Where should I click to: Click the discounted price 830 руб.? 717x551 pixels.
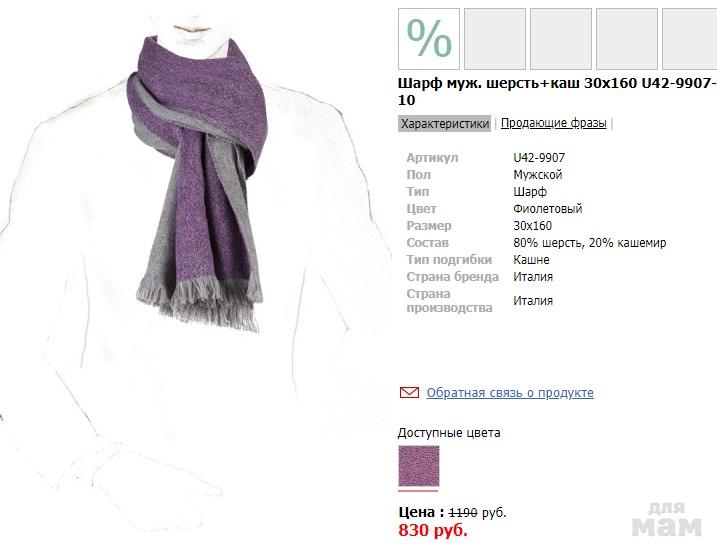433,530
